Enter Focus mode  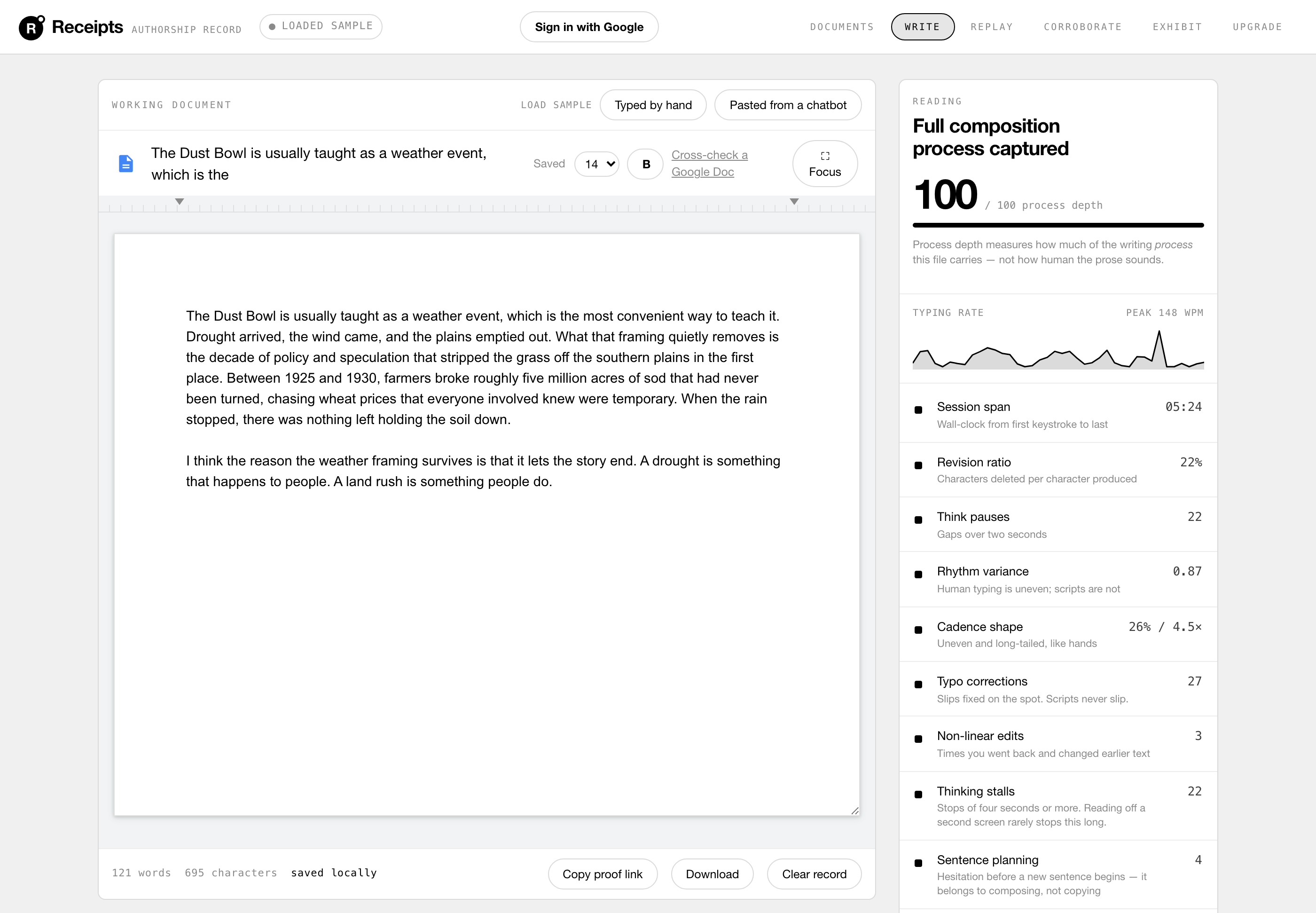[825, 164]
